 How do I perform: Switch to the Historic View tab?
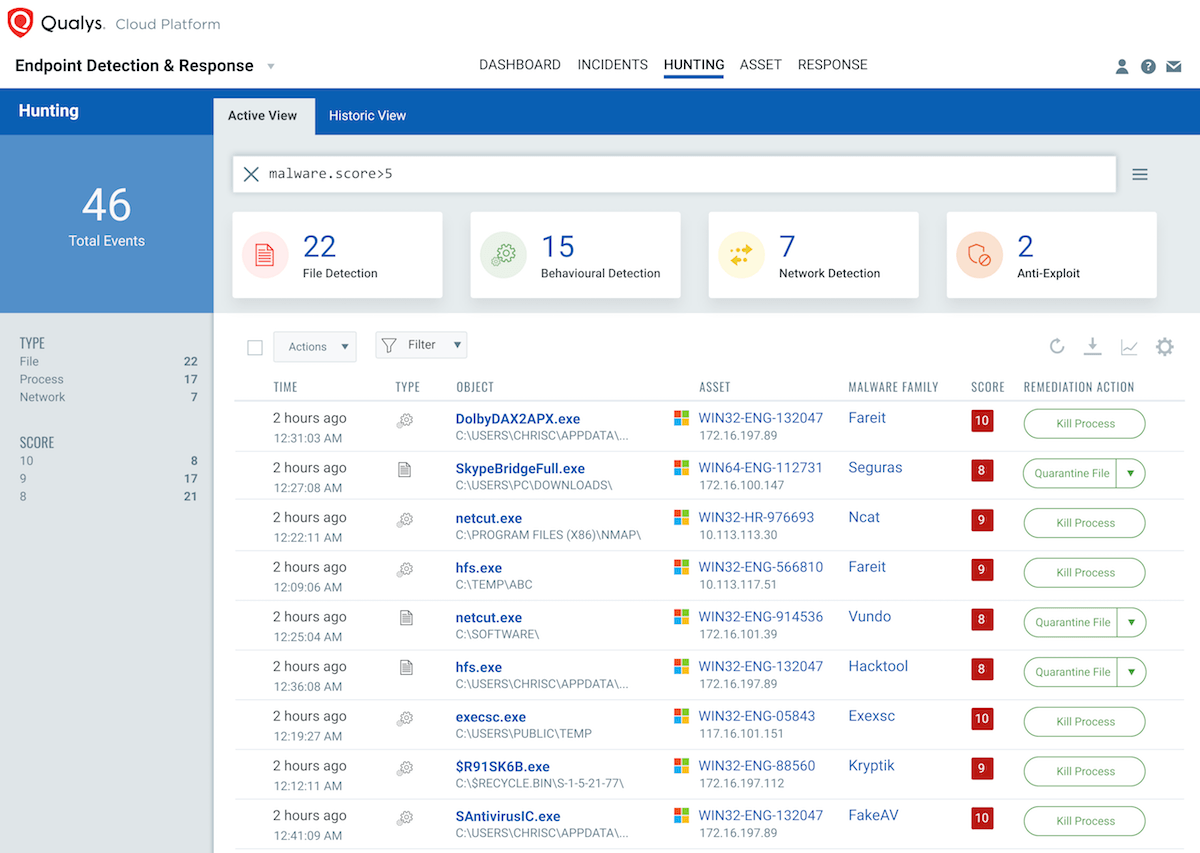pyautogui.click(x=367, y=116)
